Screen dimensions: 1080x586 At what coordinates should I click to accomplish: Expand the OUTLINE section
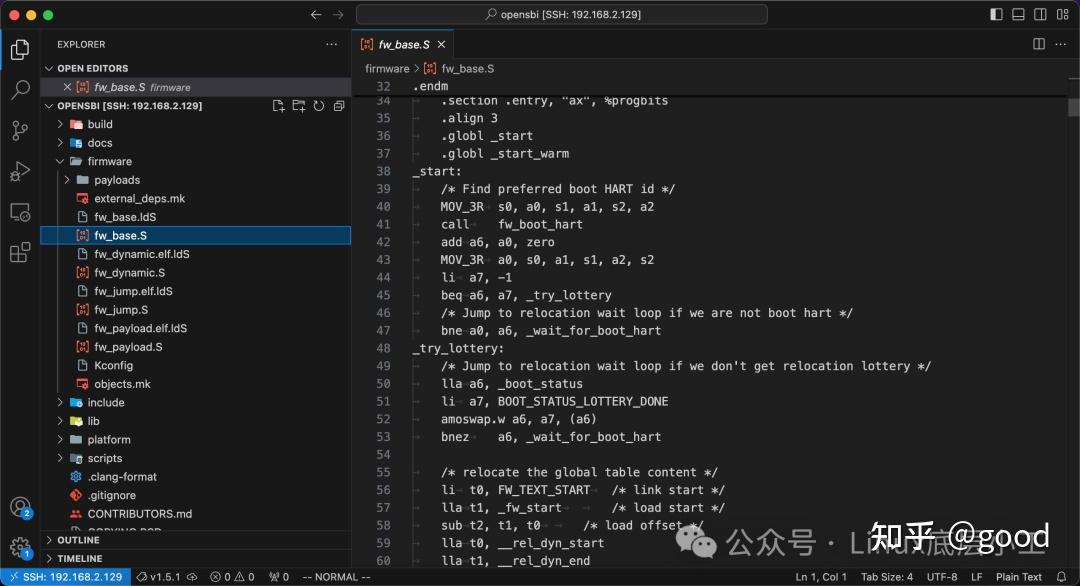point(80,540)
